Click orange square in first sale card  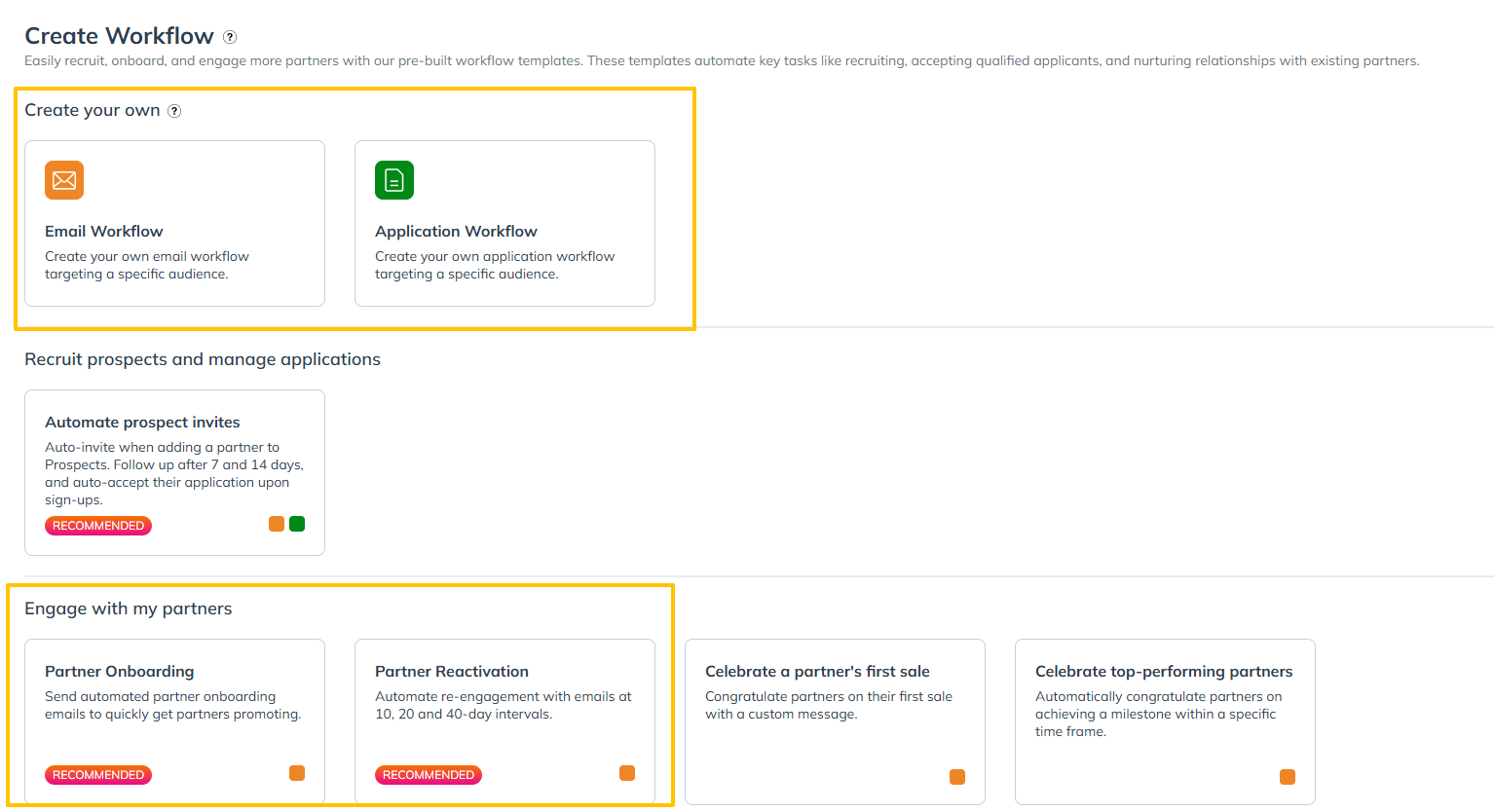click(957, 777)
